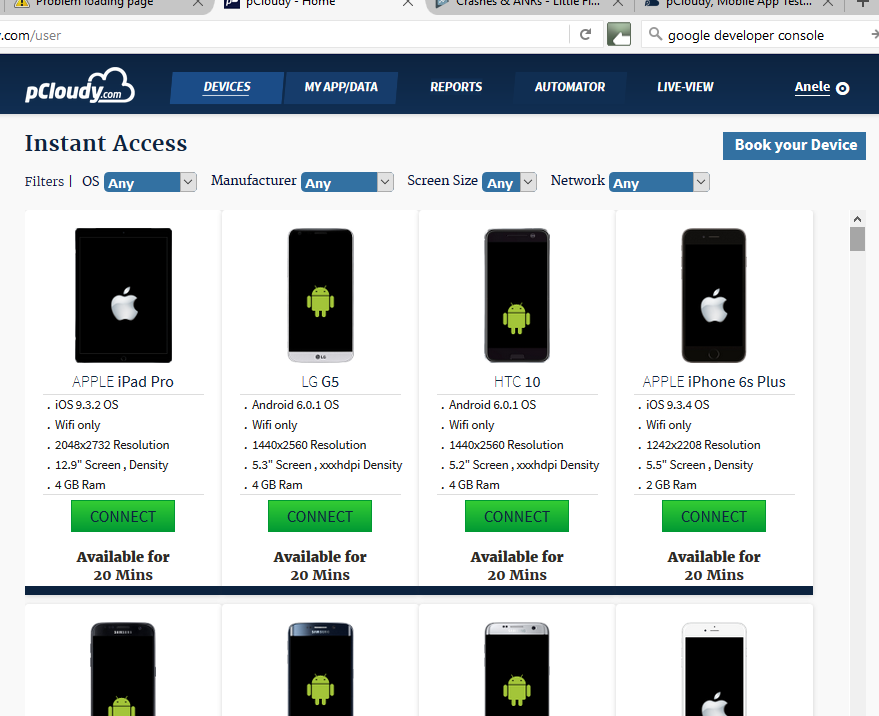This screenshot has width=879, height=716.
Task: Open the Anele account link
Action: click(x=812, y=87)
